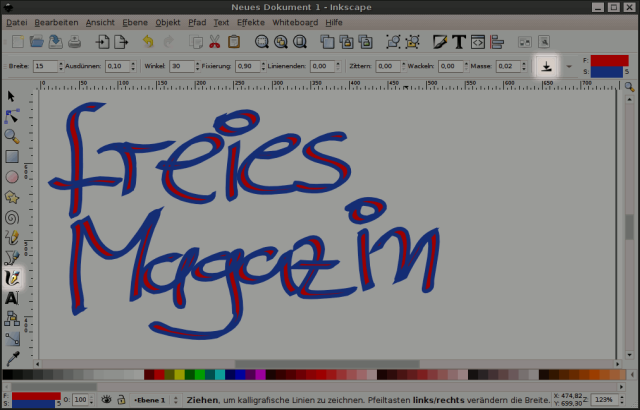The image size is (640, 410).
Task: Pick the bright green palette swatch
Action: coord(200,374)
